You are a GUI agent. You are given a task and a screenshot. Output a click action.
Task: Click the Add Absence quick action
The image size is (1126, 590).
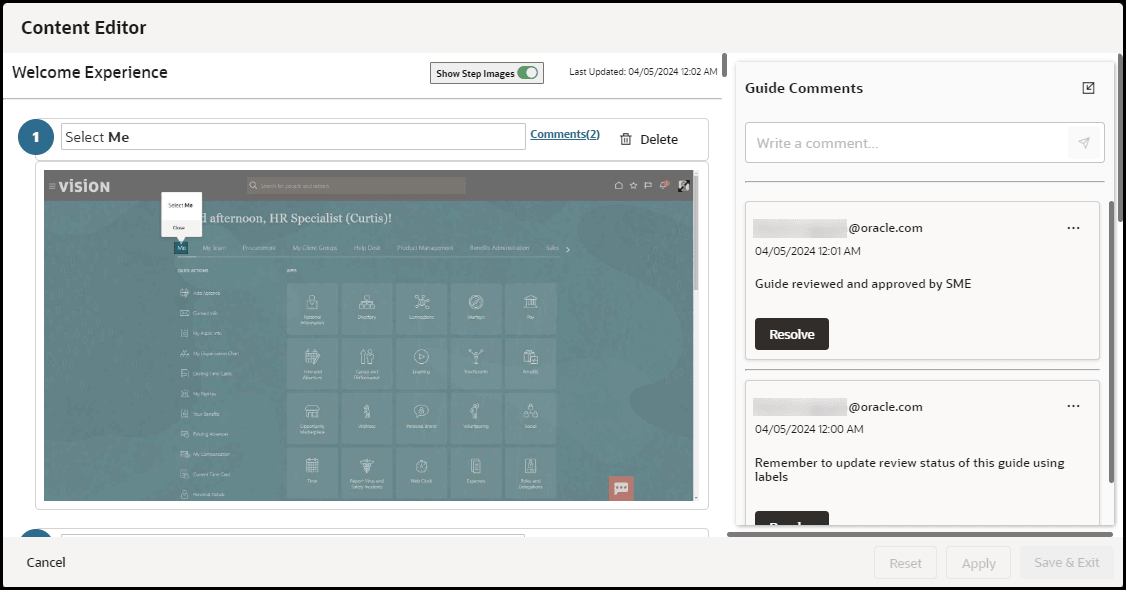tap(200, 293)
